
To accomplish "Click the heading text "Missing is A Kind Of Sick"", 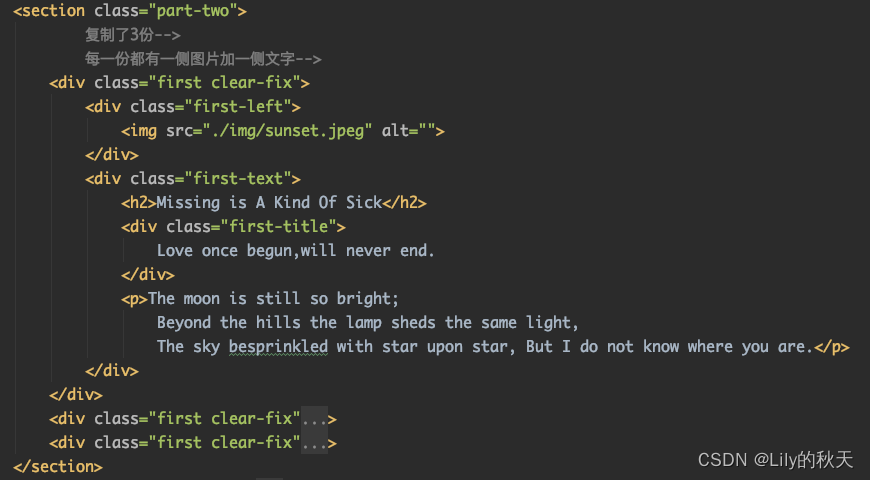I will (269, 203).
